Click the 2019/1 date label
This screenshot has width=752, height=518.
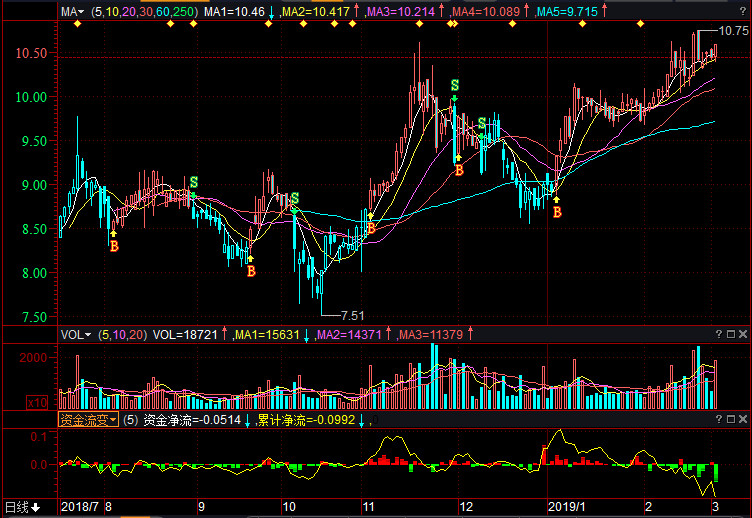pyautogui.click(x=566, y=506)
